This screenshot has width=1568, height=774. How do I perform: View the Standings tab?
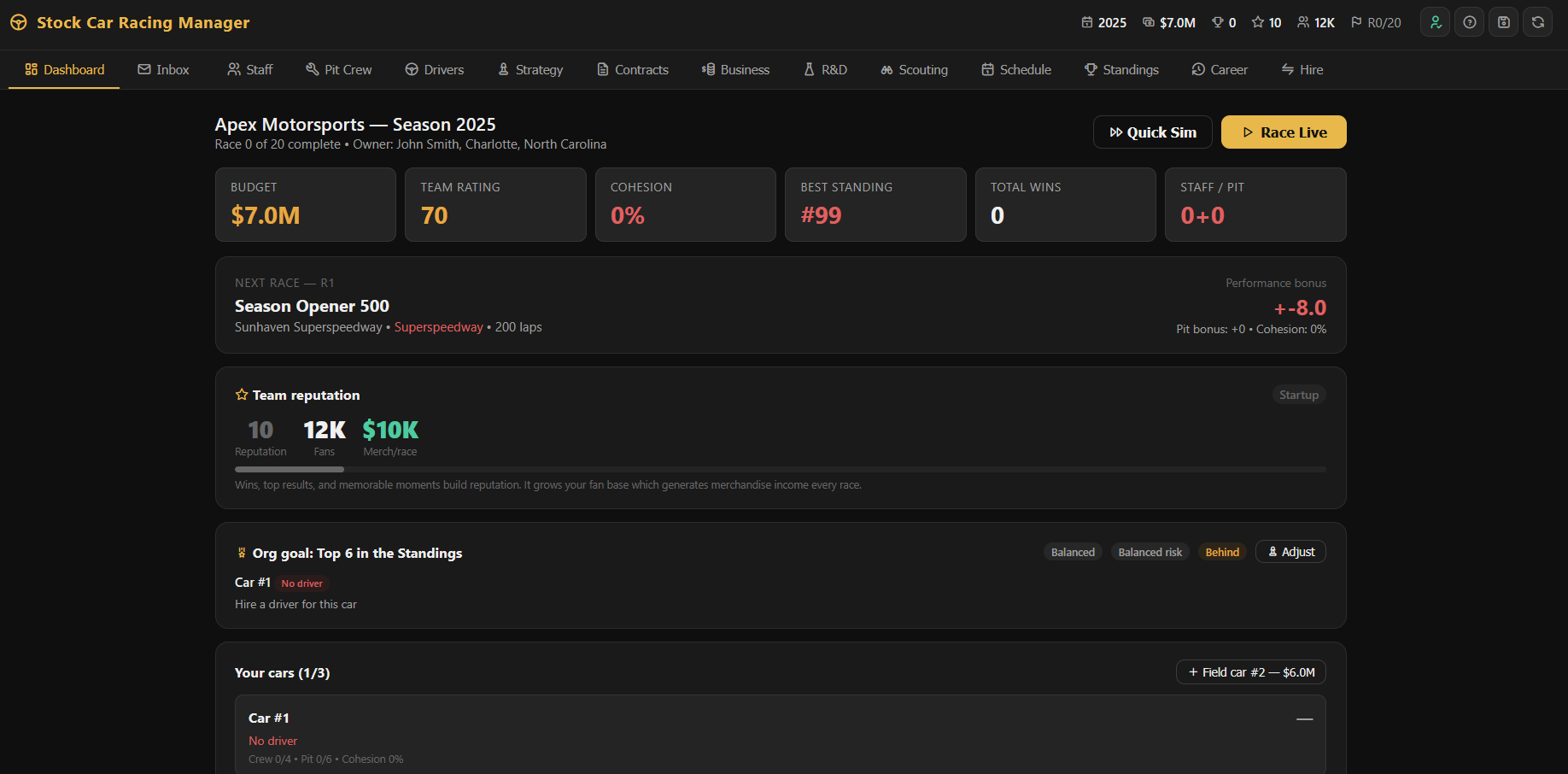point(1121,70)
